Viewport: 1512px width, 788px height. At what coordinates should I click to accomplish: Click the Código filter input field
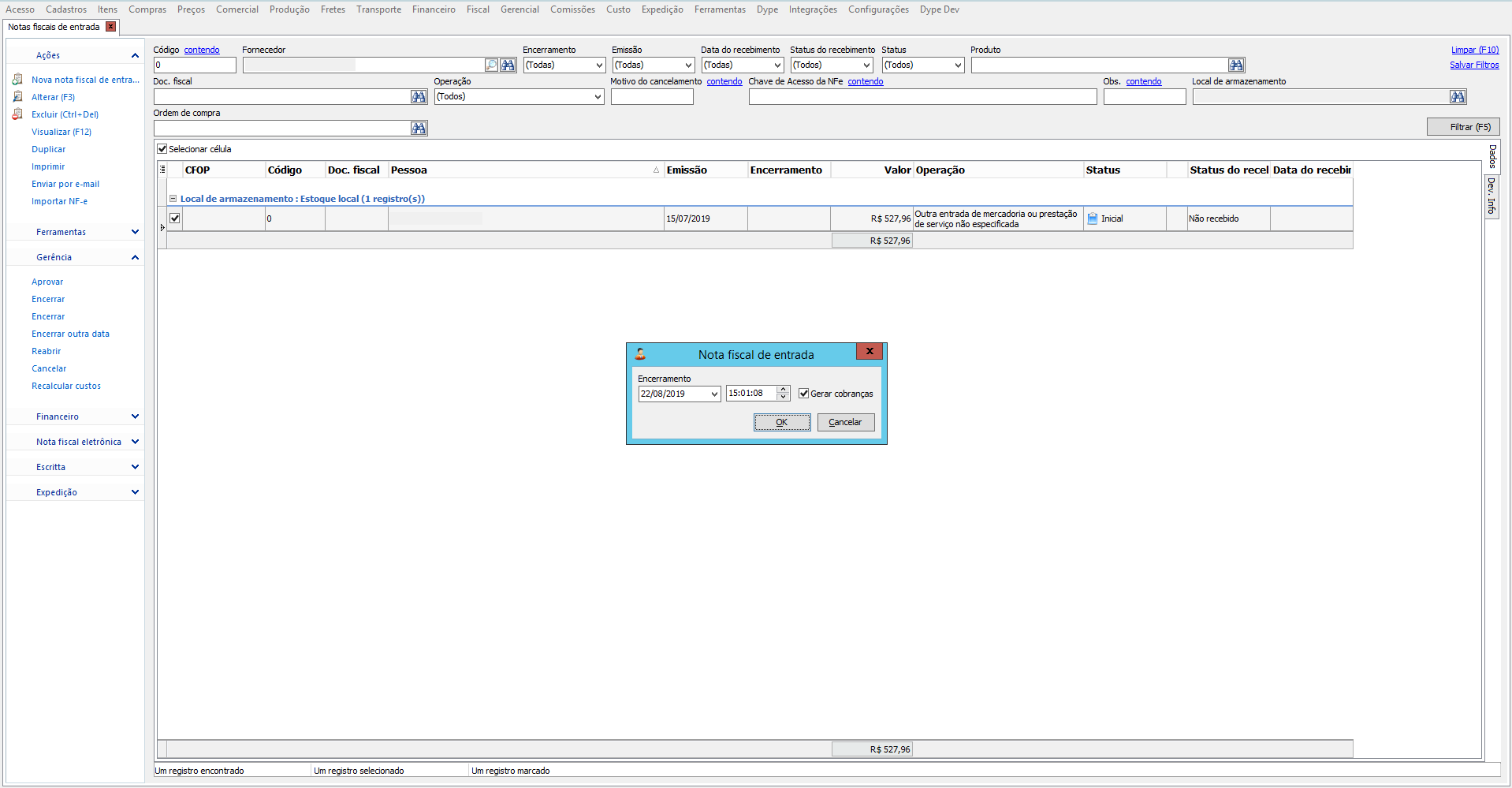195,65
